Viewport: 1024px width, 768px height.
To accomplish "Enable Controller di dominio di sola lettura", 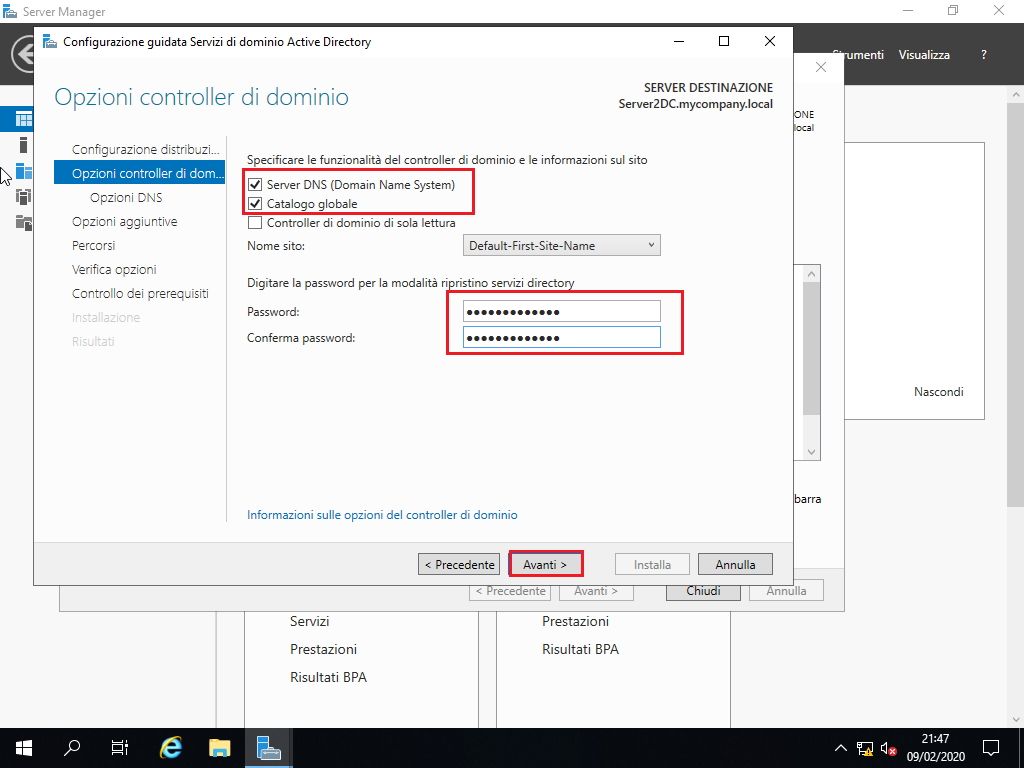I will 256,221.
